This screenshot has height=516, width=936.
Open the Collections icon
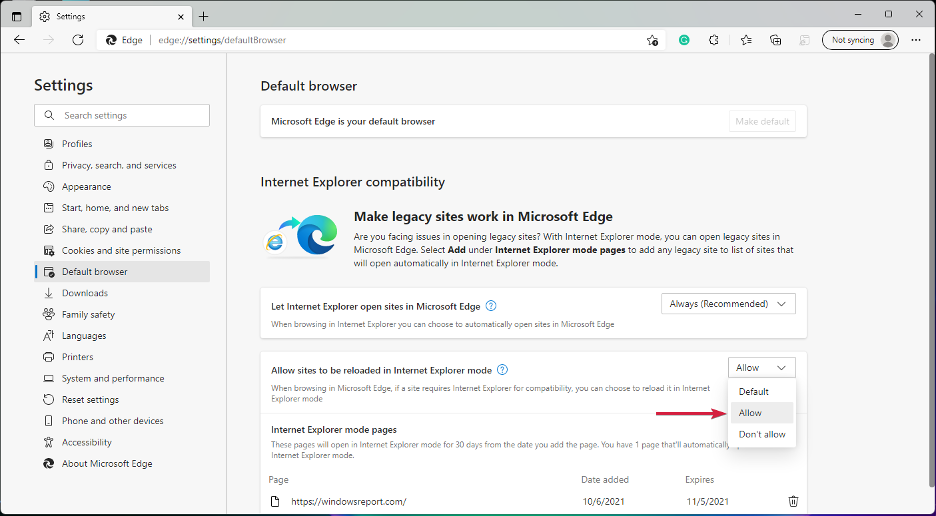[775, 40]
